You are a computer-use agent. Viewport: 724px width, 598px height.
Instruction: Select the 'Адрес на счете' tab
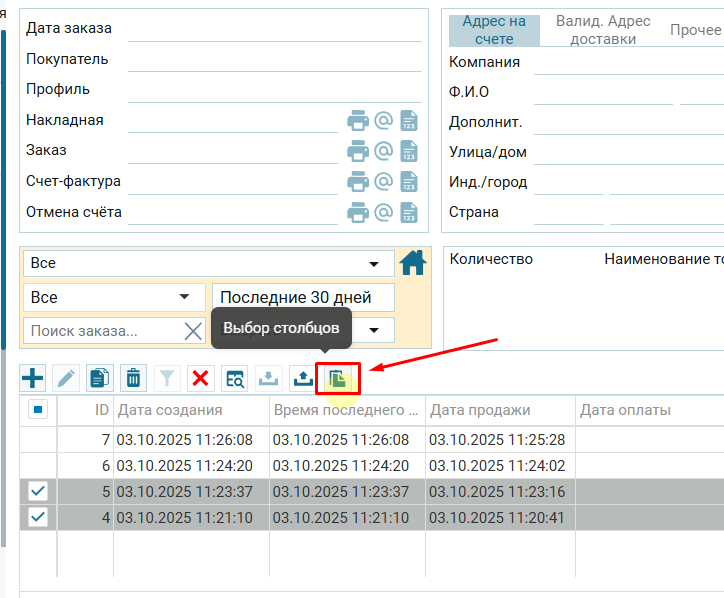[494, 30]
